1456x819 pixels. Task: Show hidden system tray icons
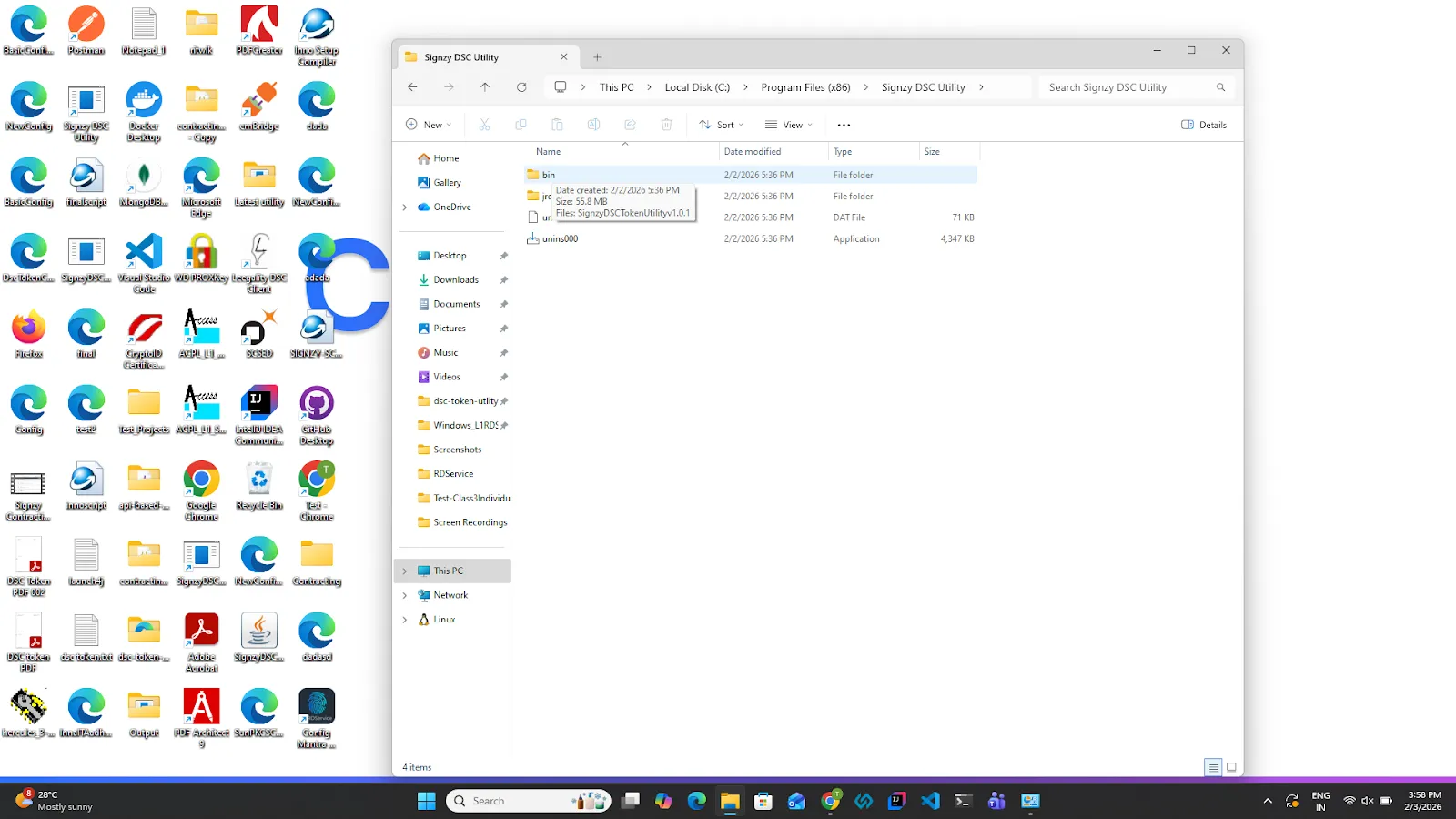(1268, 801)
